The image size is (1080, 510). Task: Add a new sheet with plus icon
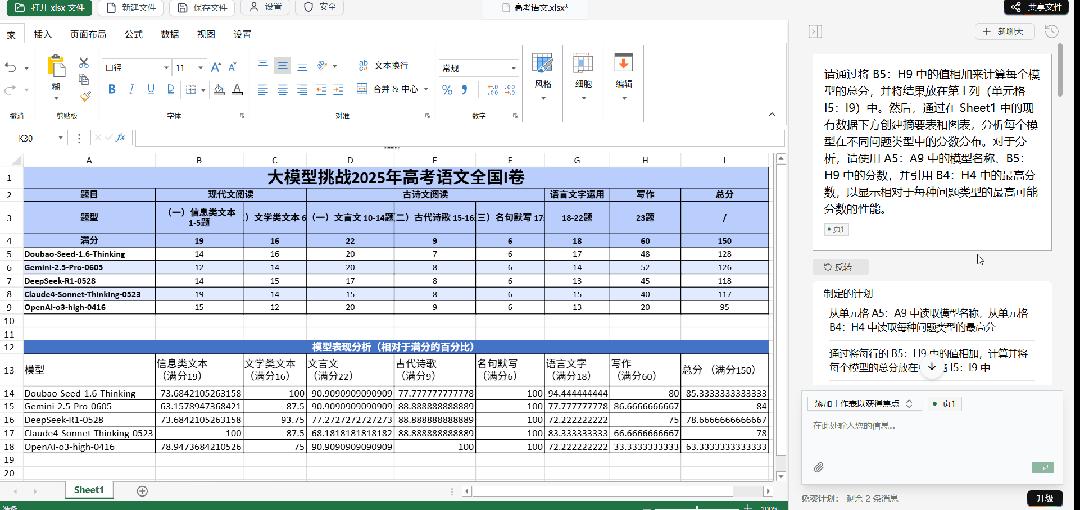pos(142,491)
